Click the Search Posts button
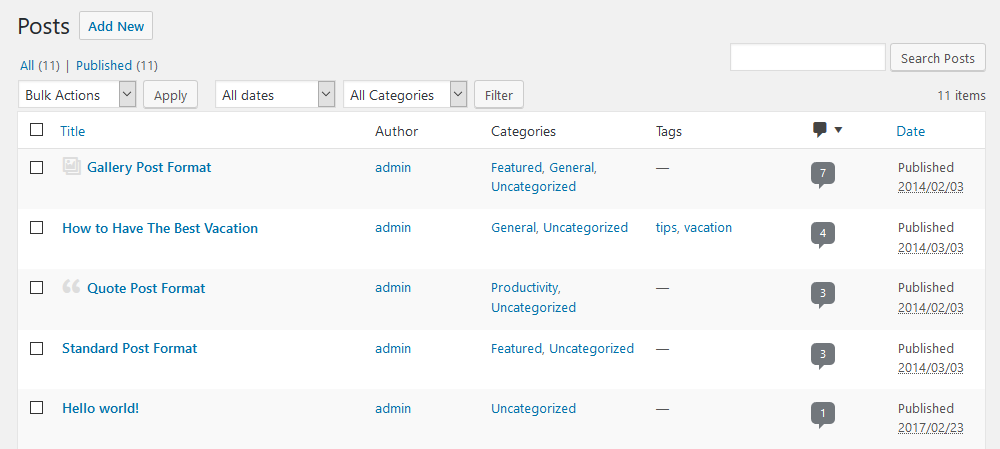This screenshot has height=449, width=1000. pyautogui.click(x=938, y=58)
